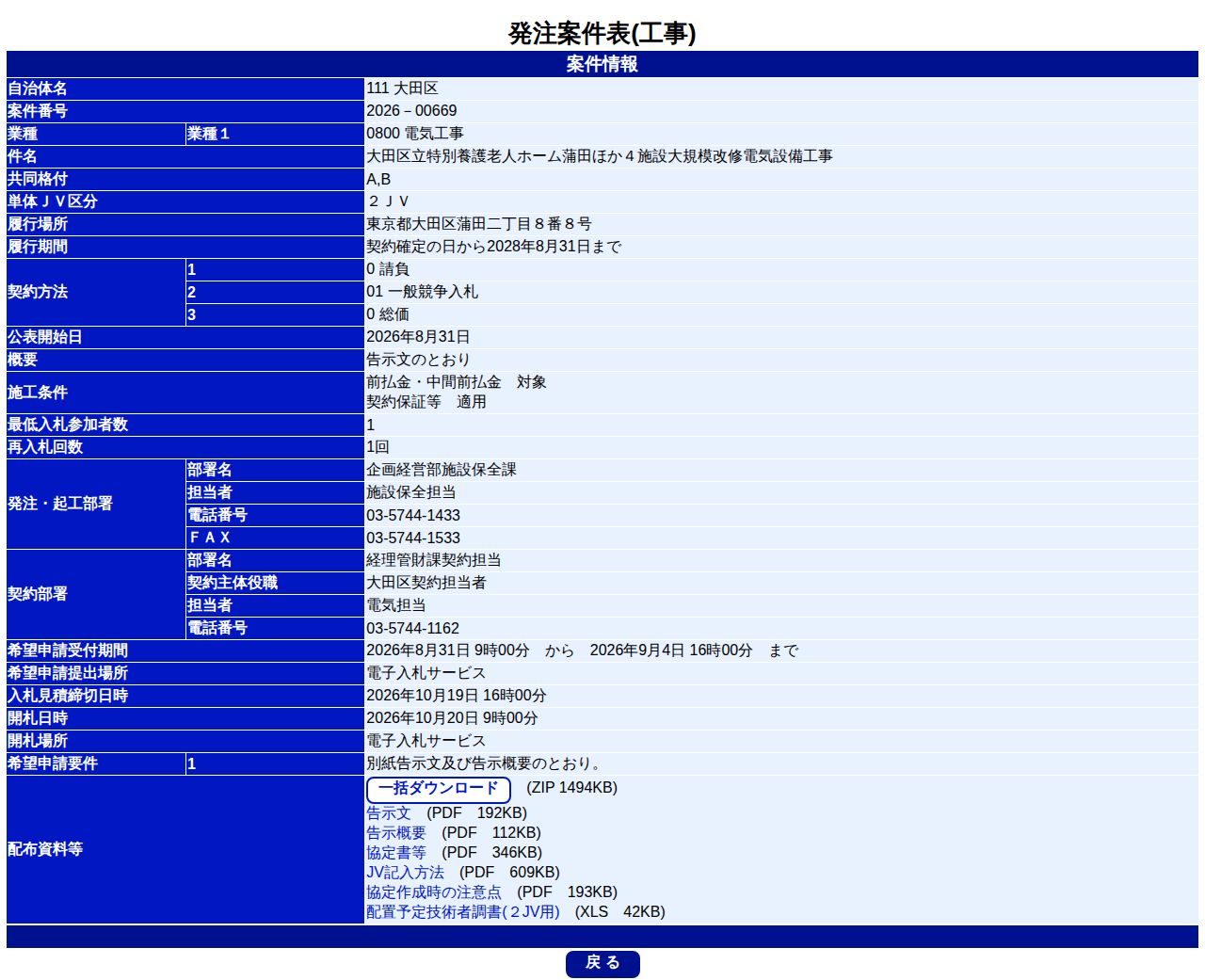The image size is (1205, 980).
Task: Click the 履行期間 label
Action: (x=38, y=247)
